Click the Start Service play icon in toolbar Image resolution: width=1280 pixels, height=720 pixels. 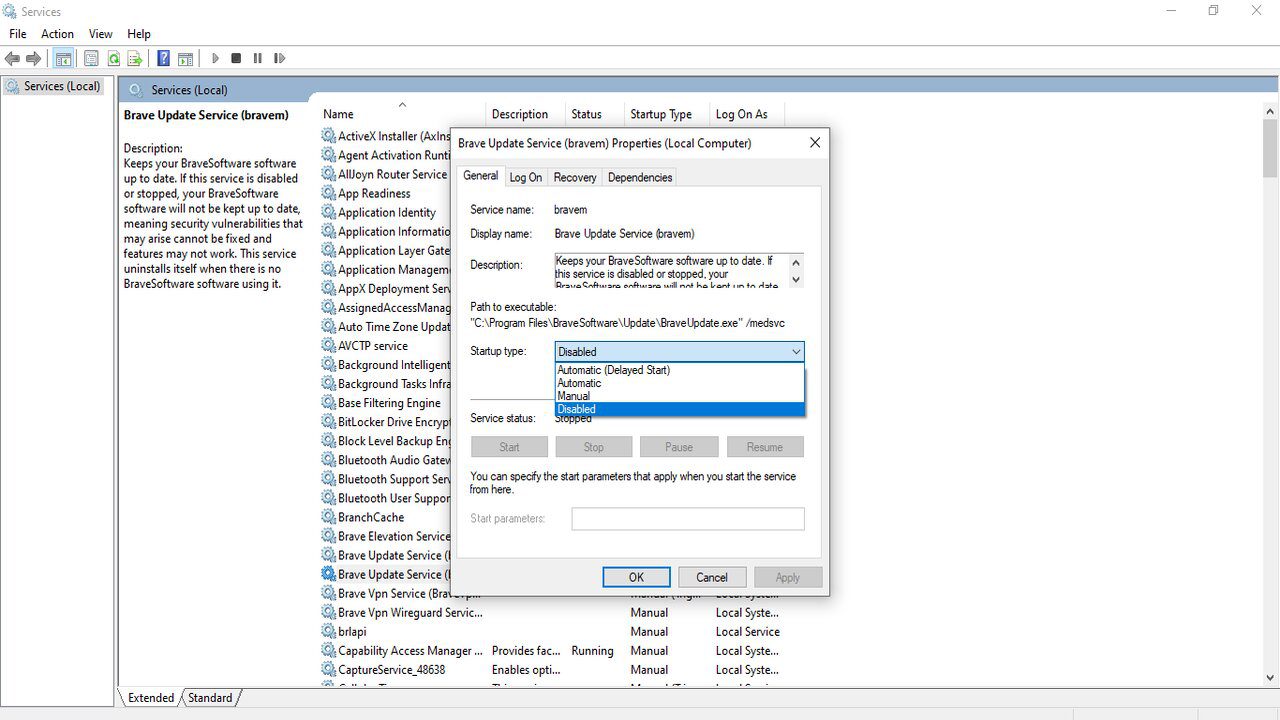pos(215,59)
